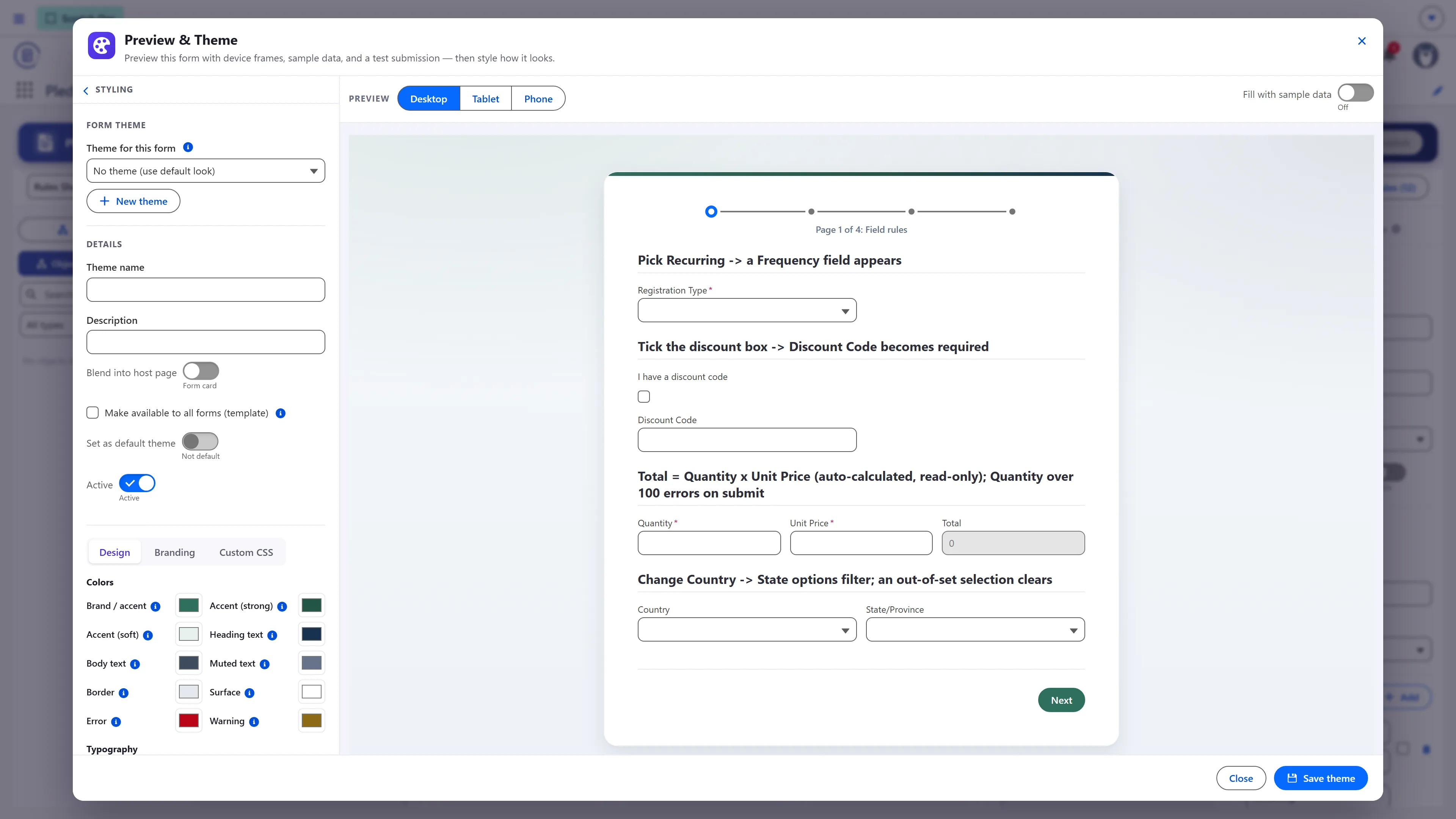Switch preview to Desktop

[x=428, y=98]
